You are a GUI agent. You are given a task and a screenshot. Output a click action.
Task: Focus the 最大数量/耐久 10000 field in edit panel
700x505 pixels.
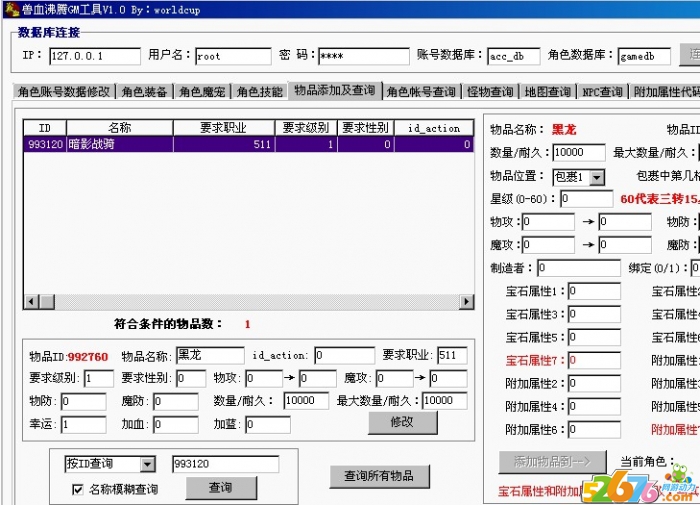tap(445, 401)
